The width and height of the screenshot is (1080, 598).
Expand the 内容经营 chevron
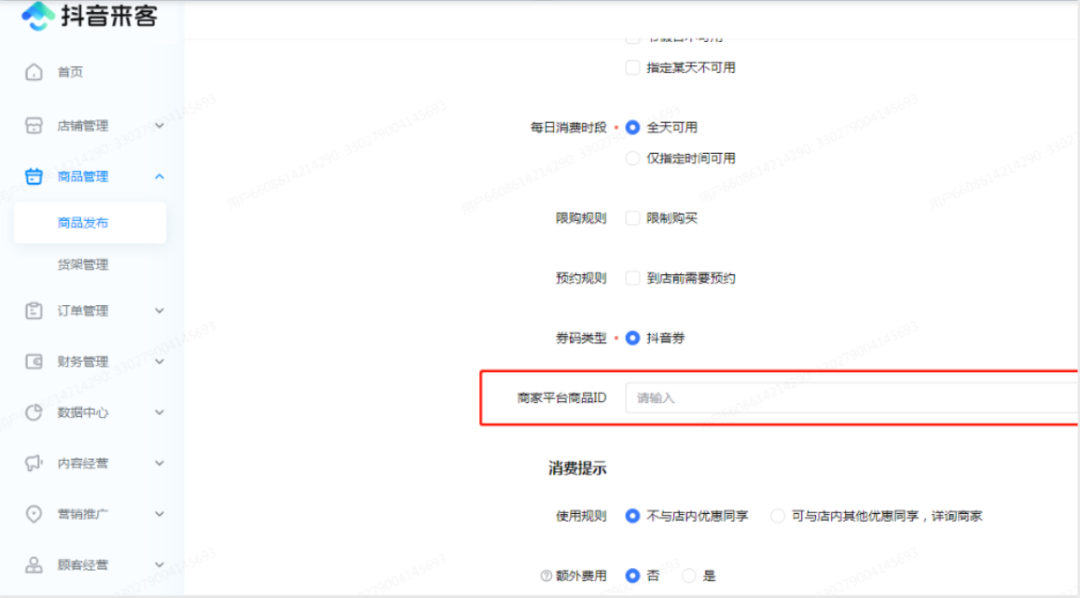tap(159, 463)
